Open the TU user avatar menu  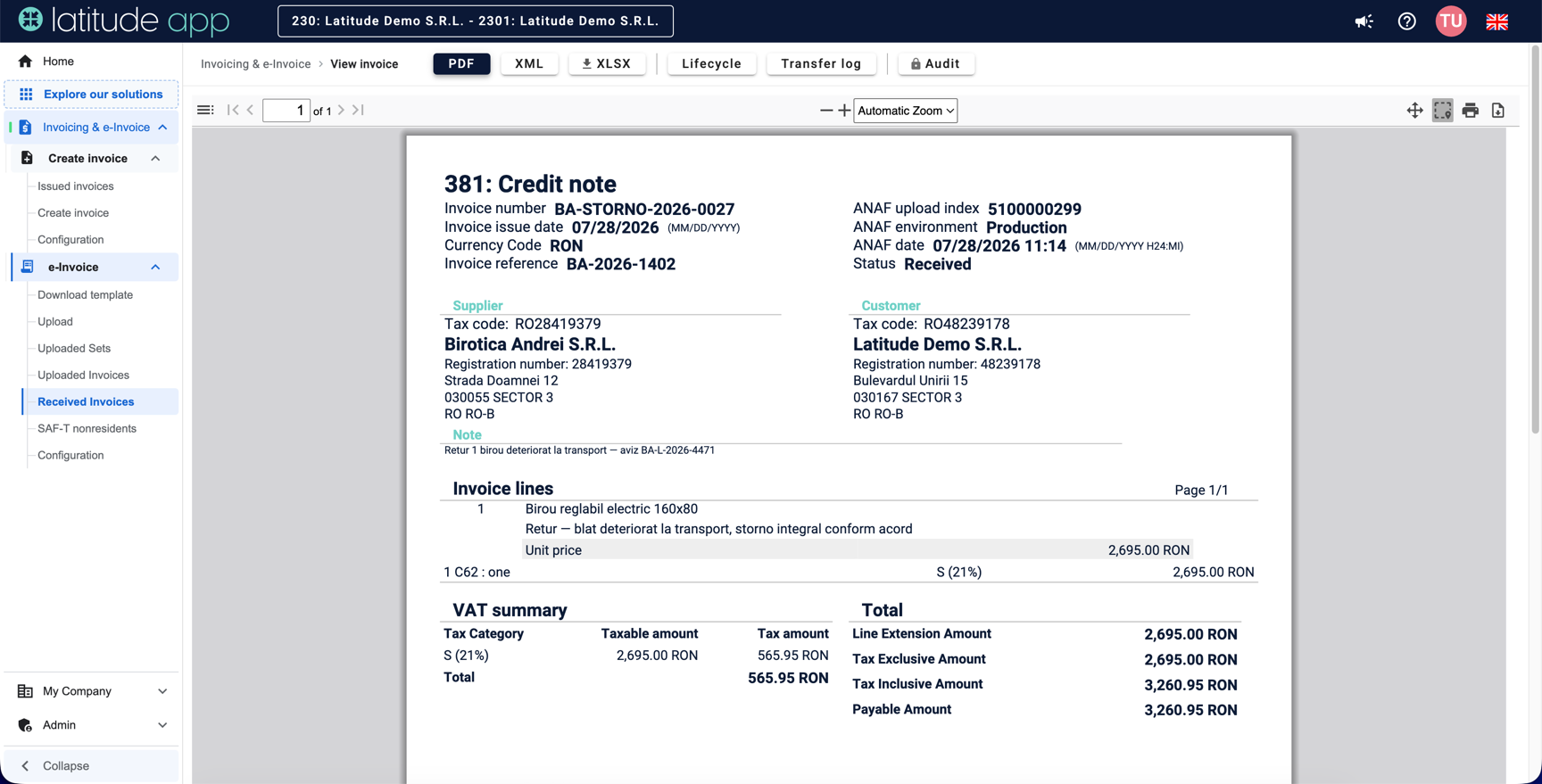coord(1451,21)
